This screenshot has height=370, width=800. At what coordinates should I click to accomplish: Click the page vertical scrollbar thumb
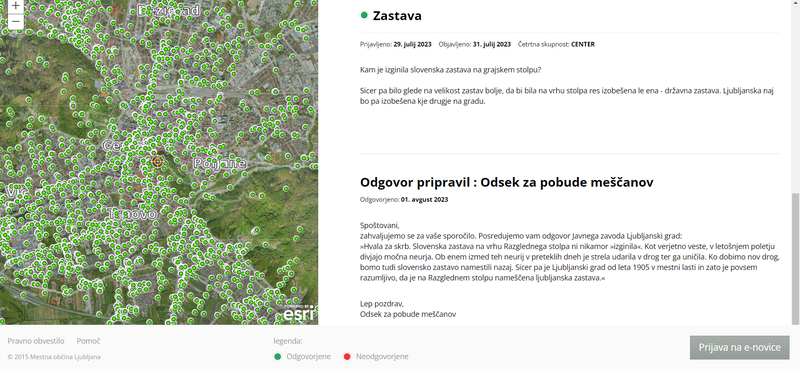[x=795, y=259]
